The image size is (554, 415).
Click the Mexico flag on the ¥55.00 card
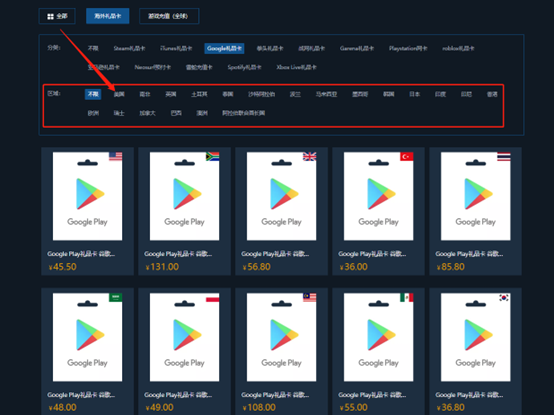[x=407, y=297]
